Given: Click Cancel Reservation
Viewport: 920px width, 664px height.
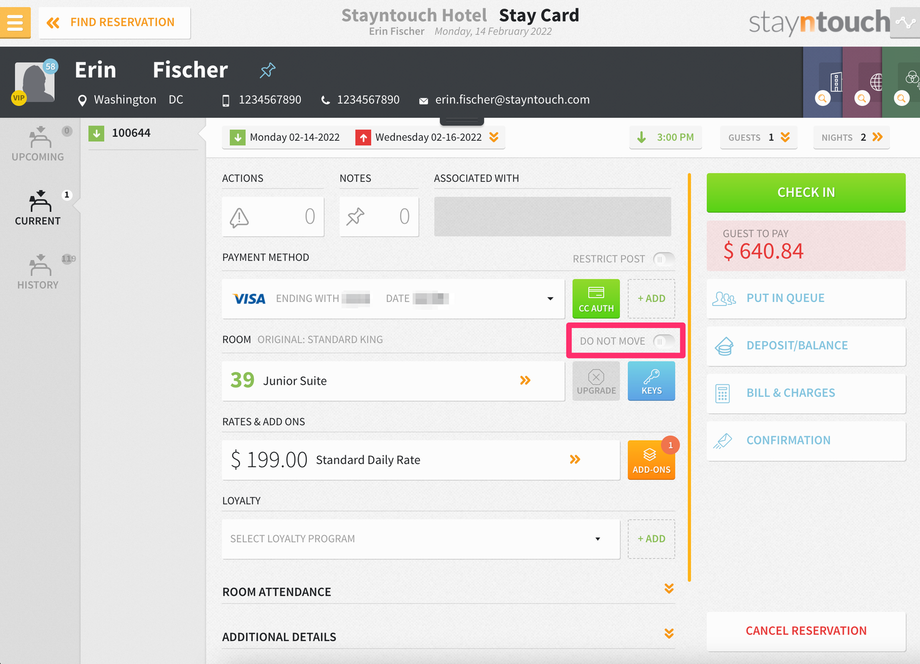Looking at the screenshot, I should pyautogui.click(x=806, y=631).
